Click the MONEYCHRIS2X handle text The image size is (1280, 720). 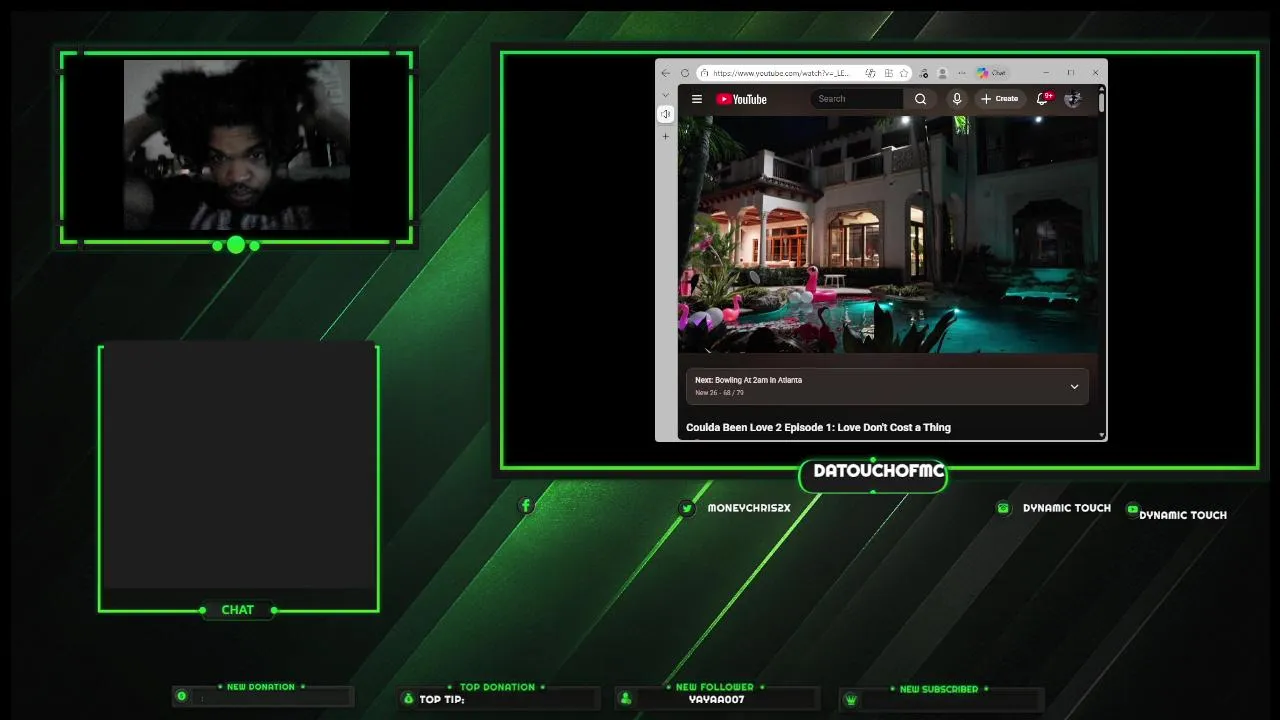tap(749, 508)
